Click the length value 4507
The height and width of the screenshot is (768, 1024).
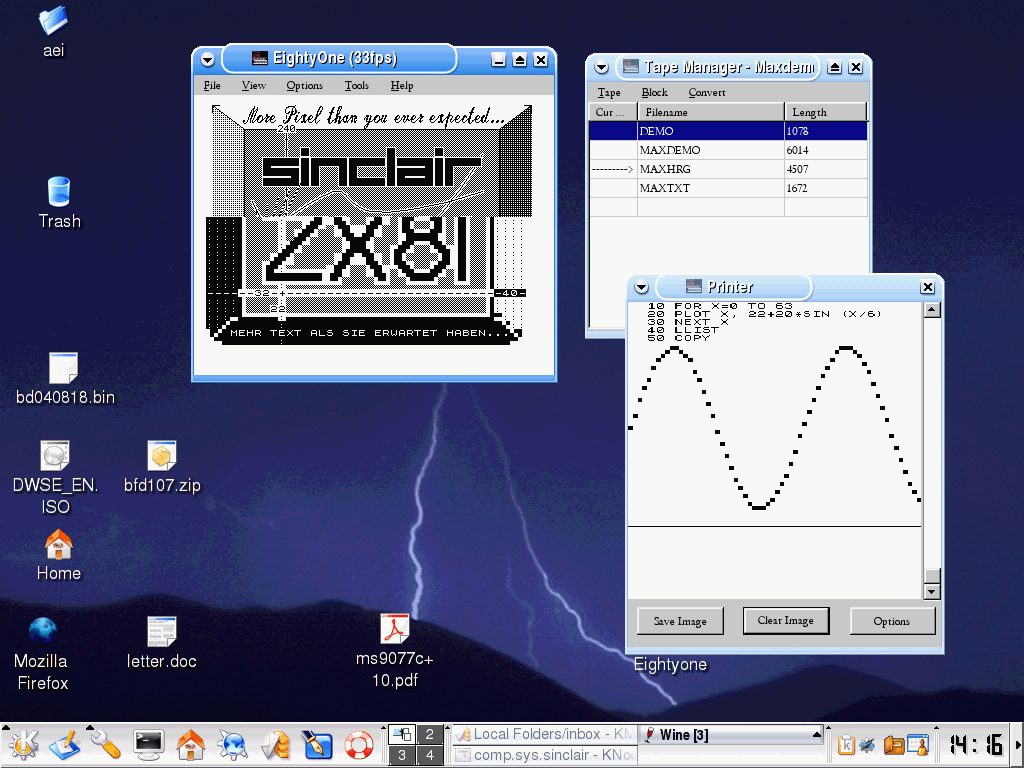tap(797, 169)
